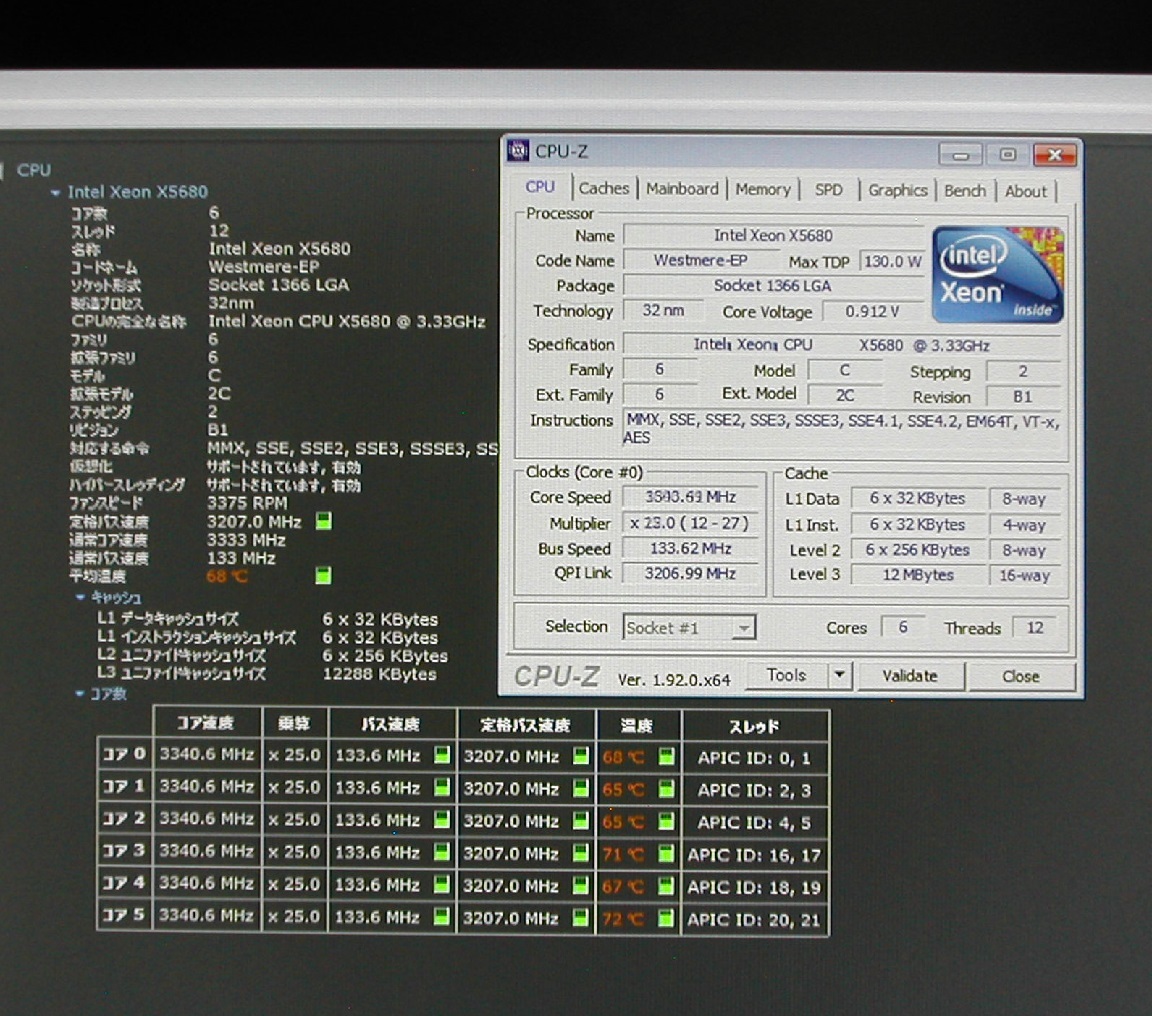The image size is (1152, 1016).
Task: Click the Max TDP value 130.0 W
Action: coord(892,262)
